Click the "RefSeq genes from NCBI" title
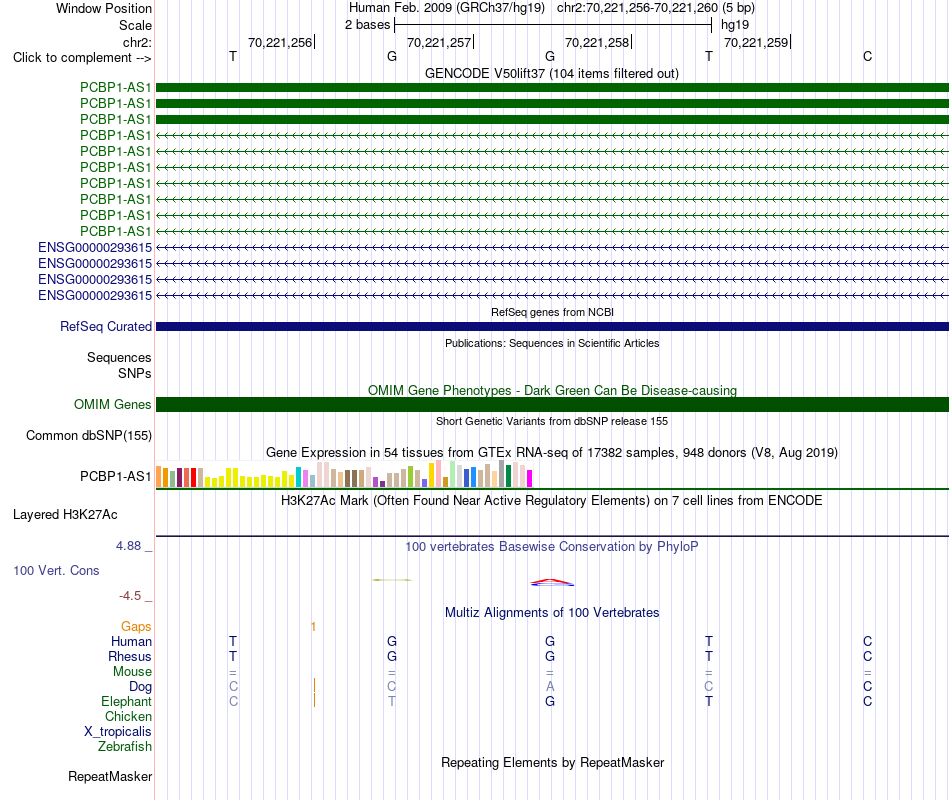This screenshot has height=800, width=950. (x=552, y=312)
